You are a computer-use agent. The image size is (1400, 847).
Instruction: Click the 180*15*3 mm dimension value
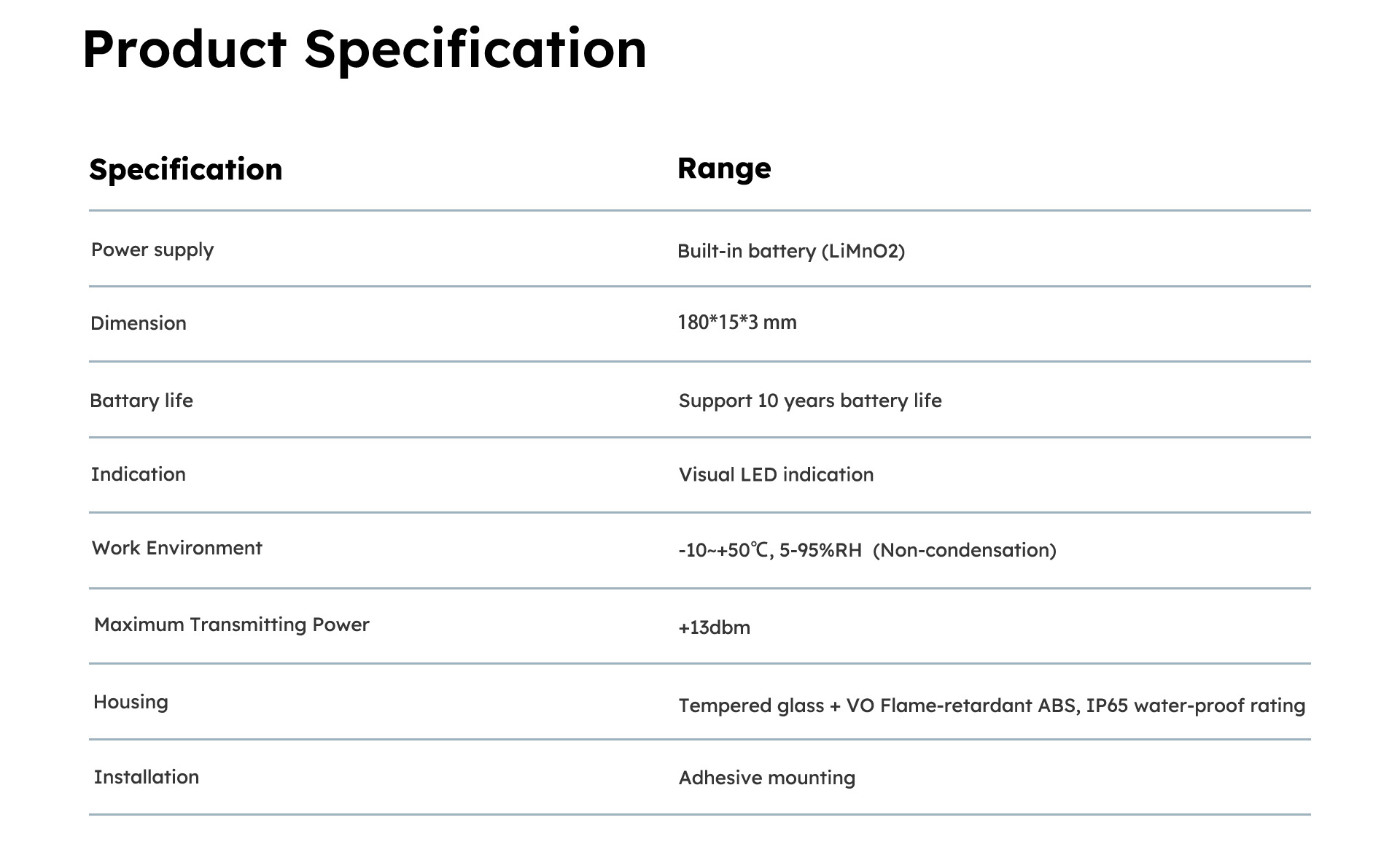(737, 322)
